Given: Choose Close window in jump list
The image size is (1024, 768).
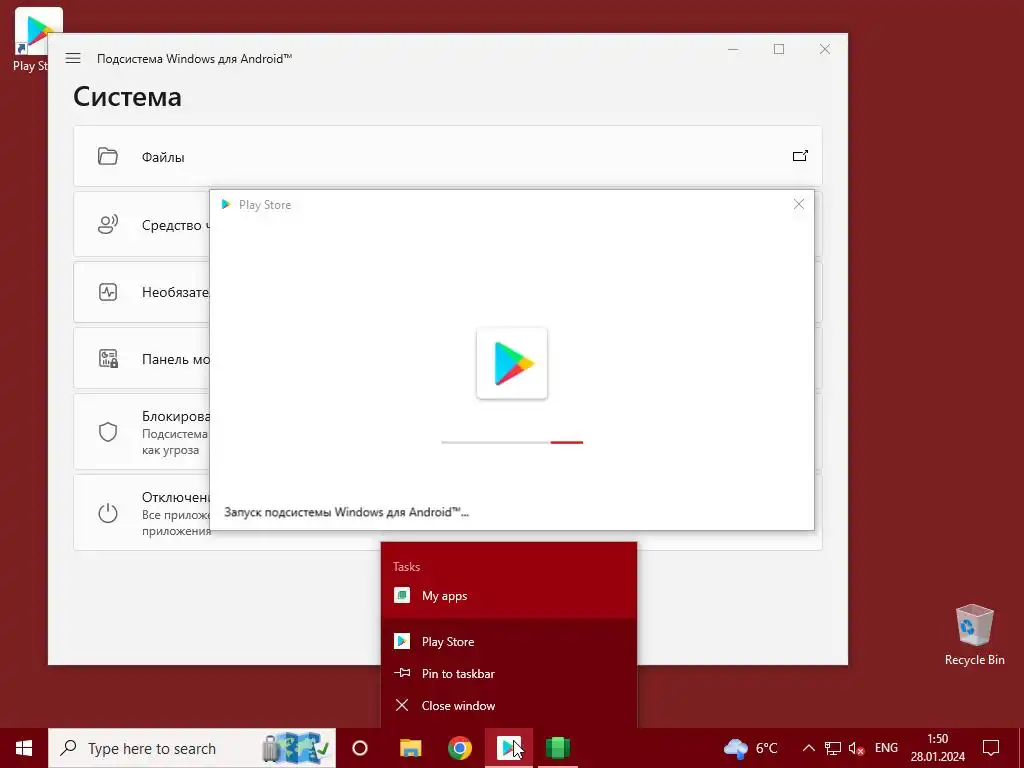Looking at the screenshot, I should click(509, 705).
